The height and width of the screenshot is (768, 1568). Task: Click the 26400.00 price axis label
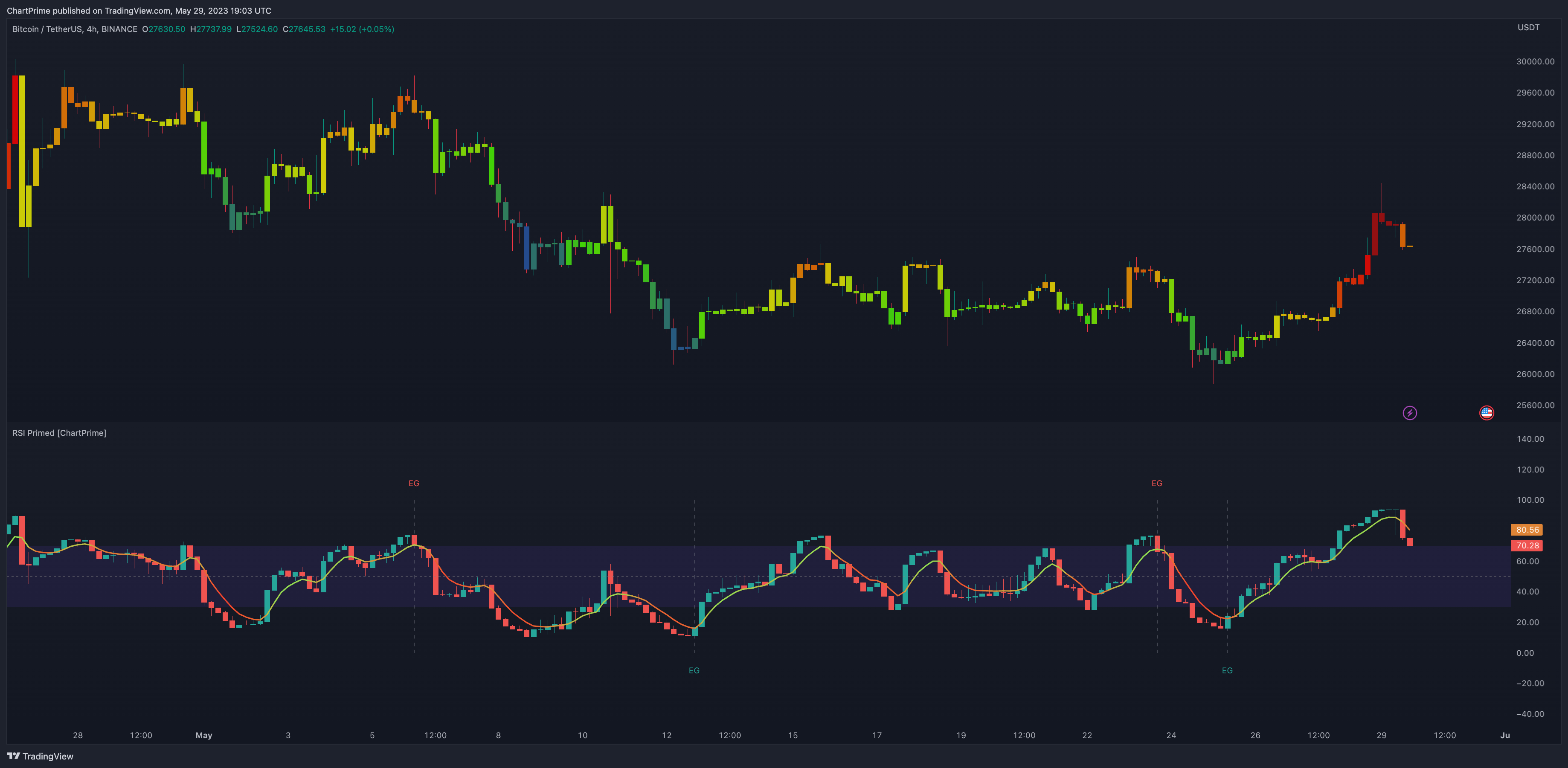[1535, 342]
